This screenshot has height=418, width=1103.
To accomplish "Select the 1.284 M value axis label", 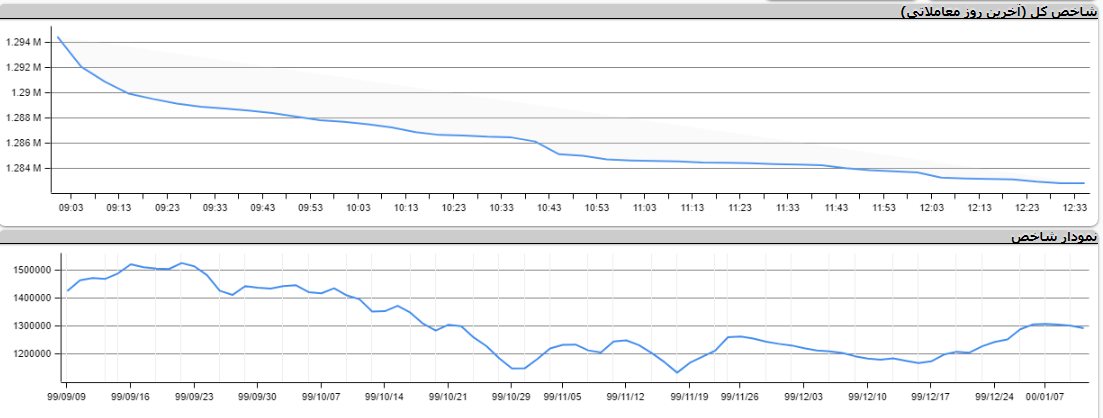I will pyautogui.click(x=24, y=169).
